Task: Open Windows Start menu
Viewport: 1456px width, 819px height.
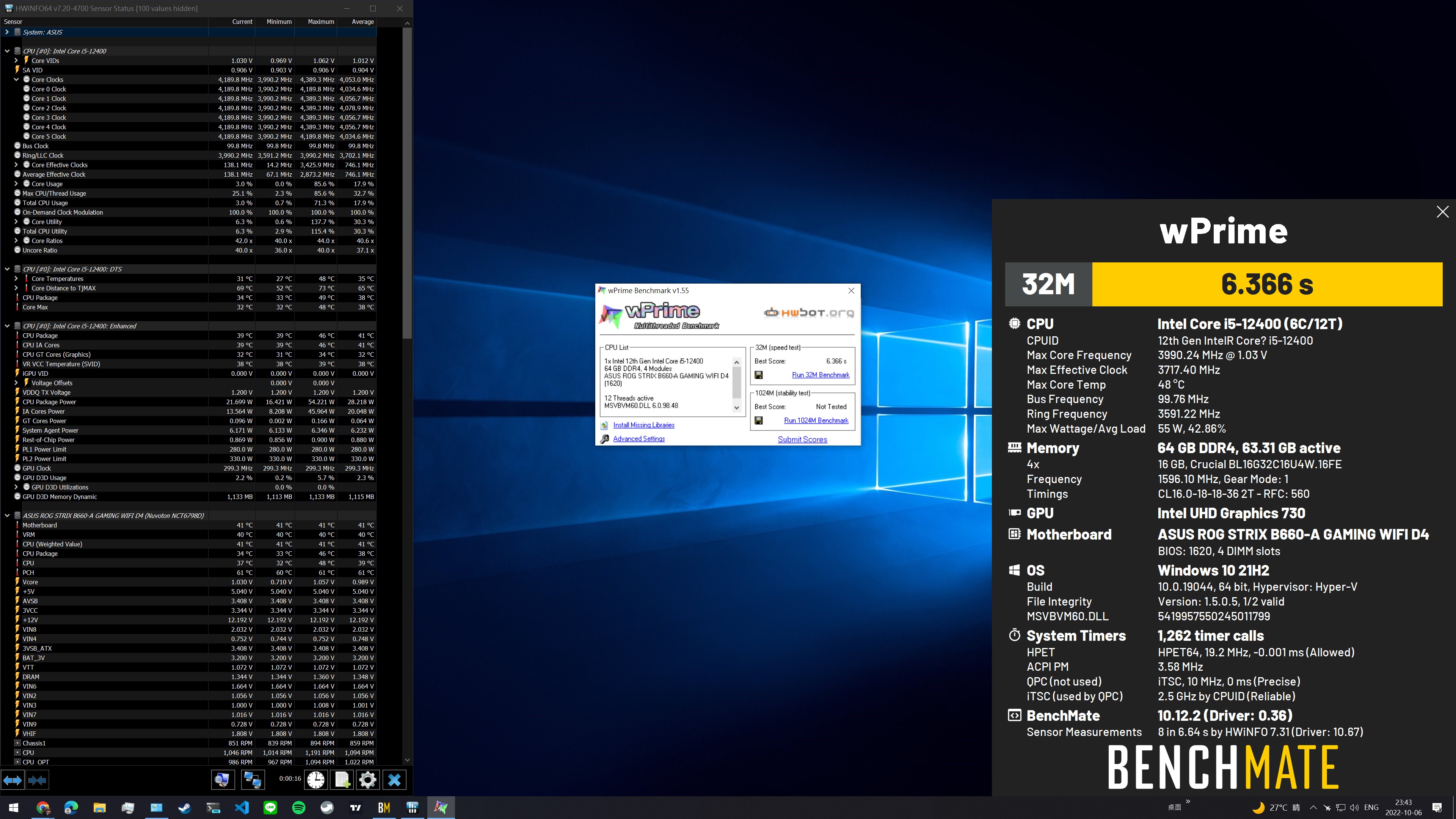Action: tap(14, 808)
